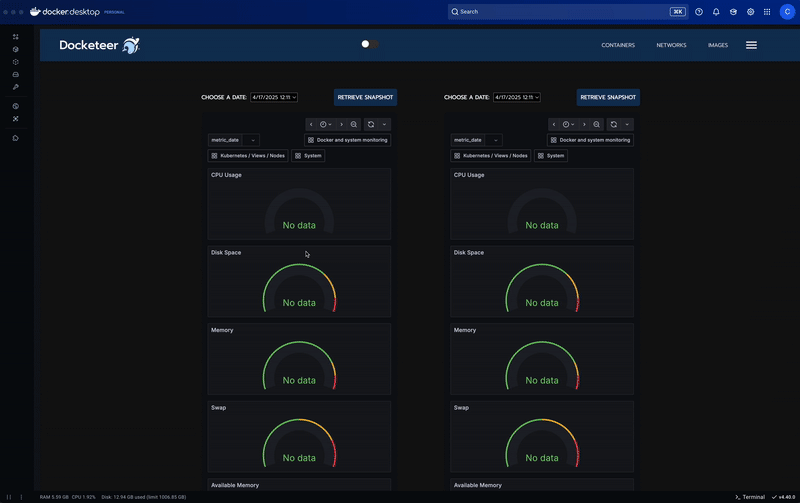
Task: Refresh the left Grafana dashboard
Action: (371, 124)
